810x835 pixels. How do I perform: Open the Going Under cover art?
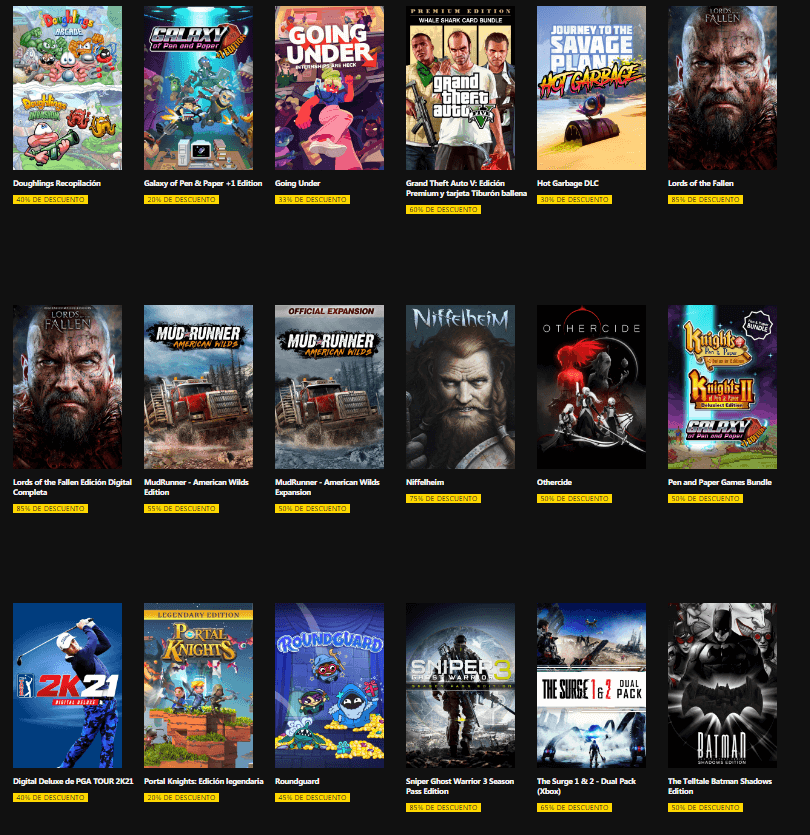(329, 88)
